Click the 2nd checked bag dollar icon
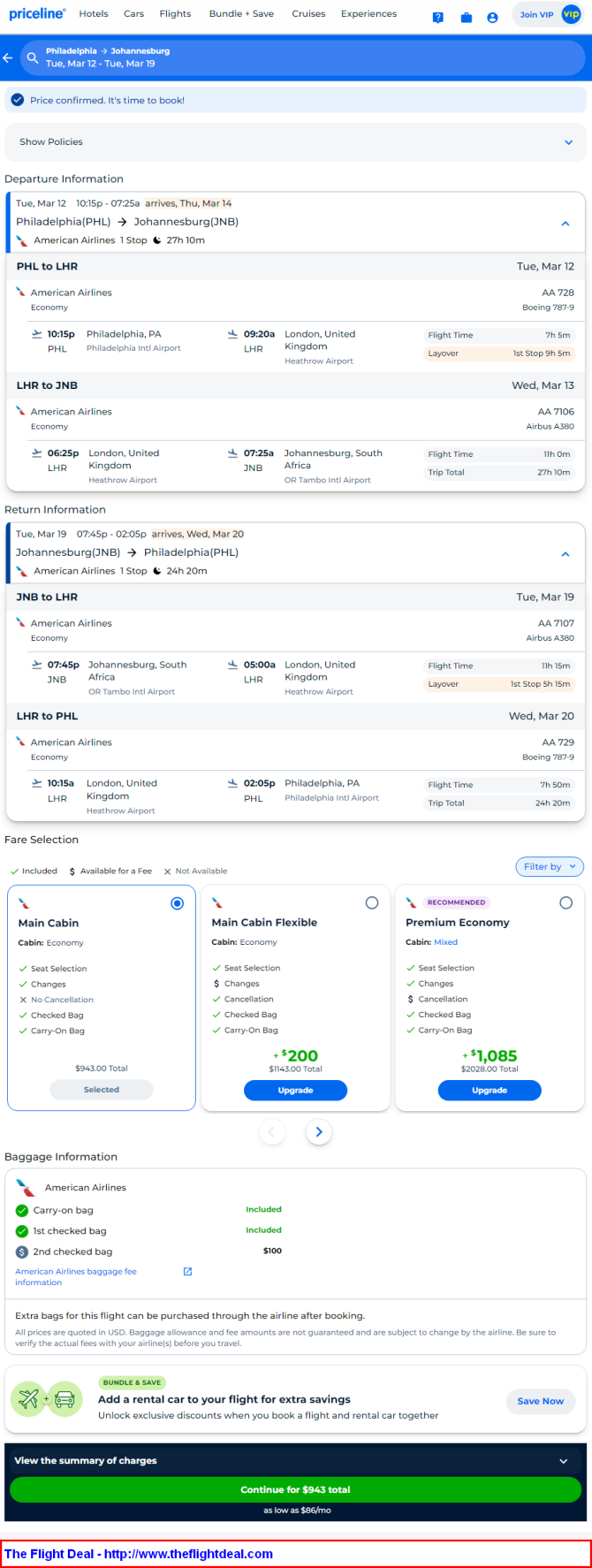Viewport: 592px width, 1568px height. [22, 1252]
